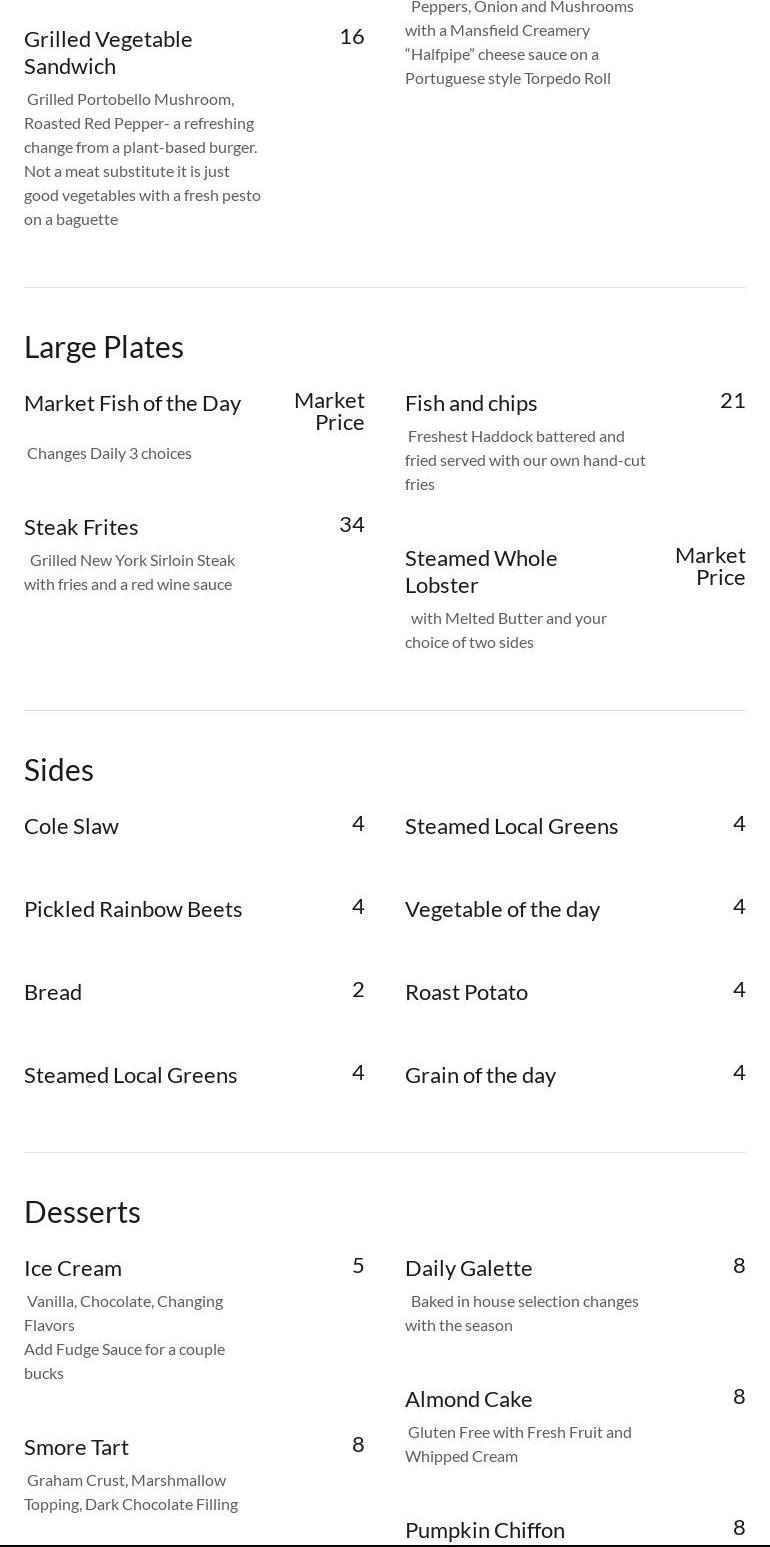Click the Steak Frites price of 34
770x1547 pixels.
click(352, 525)
